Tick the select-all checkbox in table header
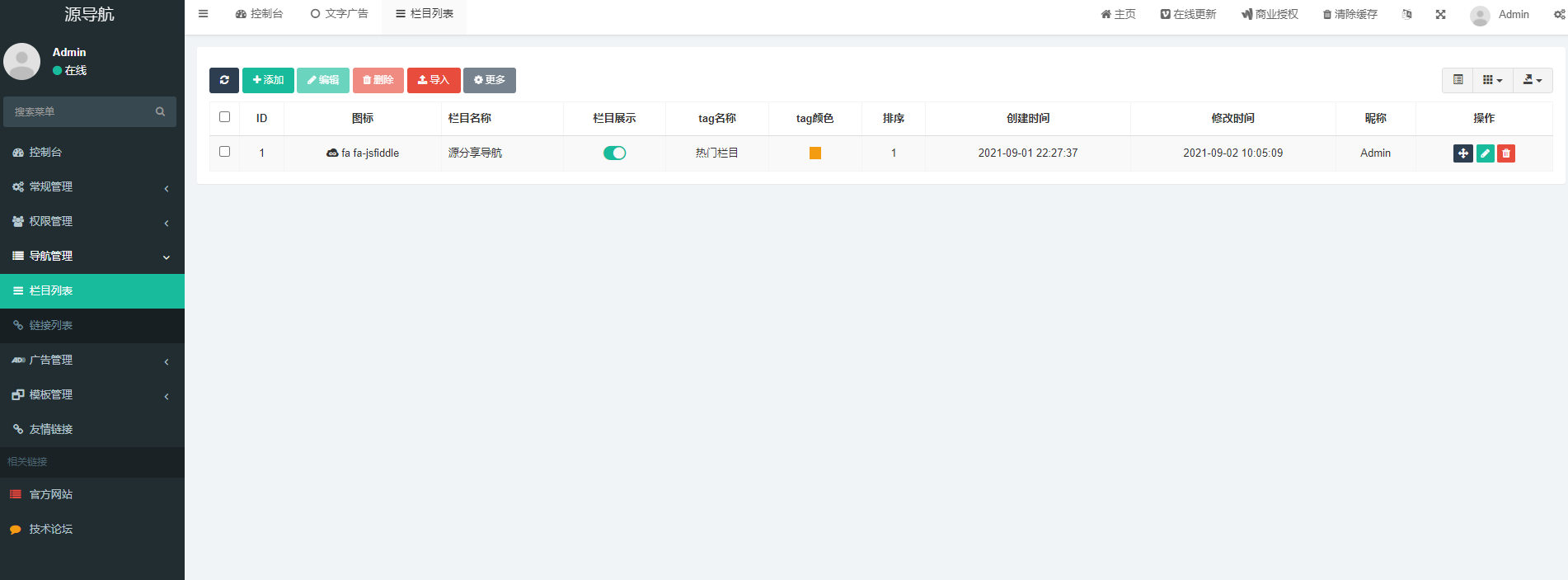Image resolution: width=1568 pixels, height=580 pixels. click(224, 117)
